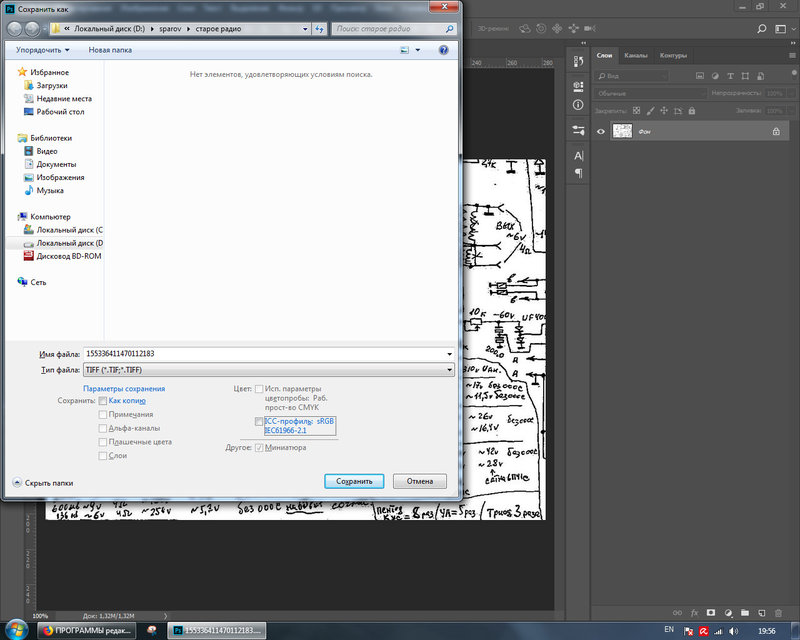
Task: Click the Отмена button
Action: pyautogui.click(x=419, y=481)
